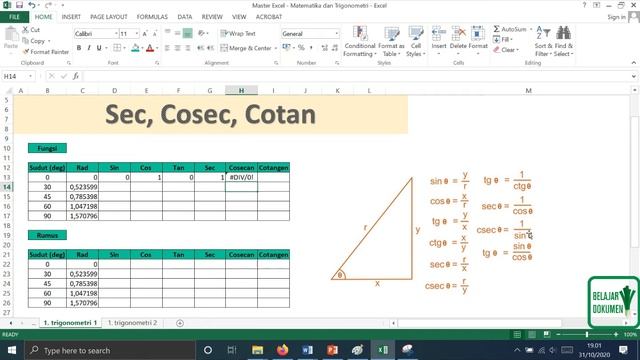Click AutoSum sigma button
Viewport: 640px width, 360px height.
pos(510,29)
